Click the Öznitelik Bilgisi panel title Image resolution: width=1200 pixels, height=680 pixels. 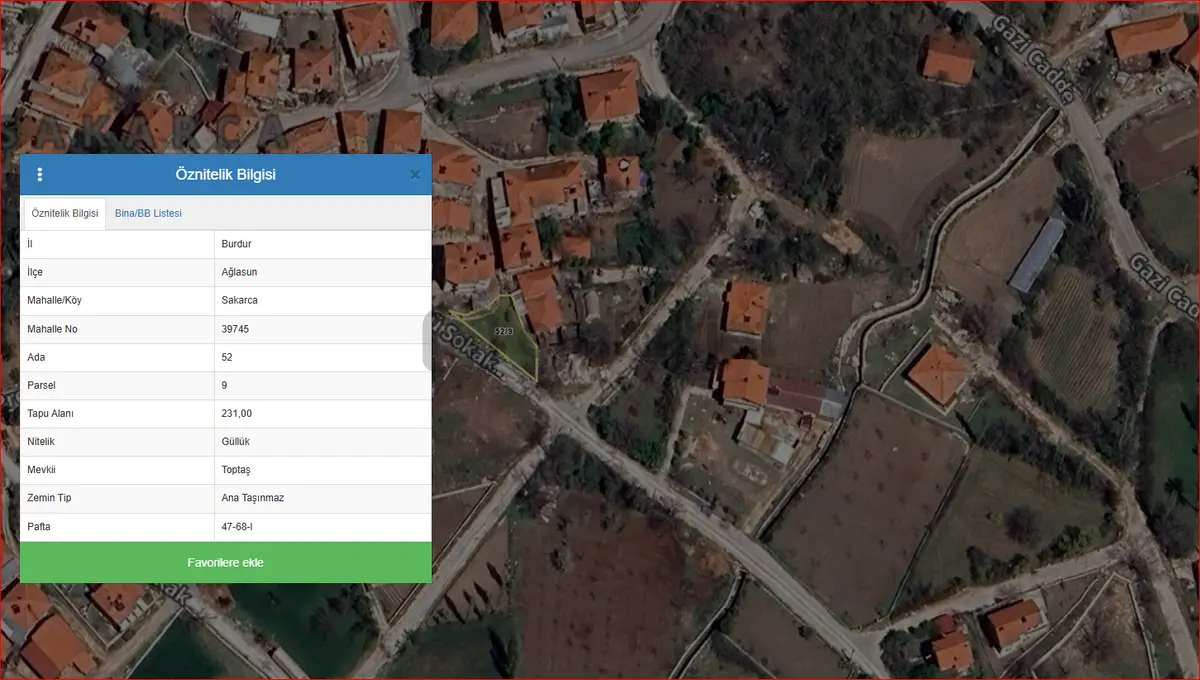226,174
